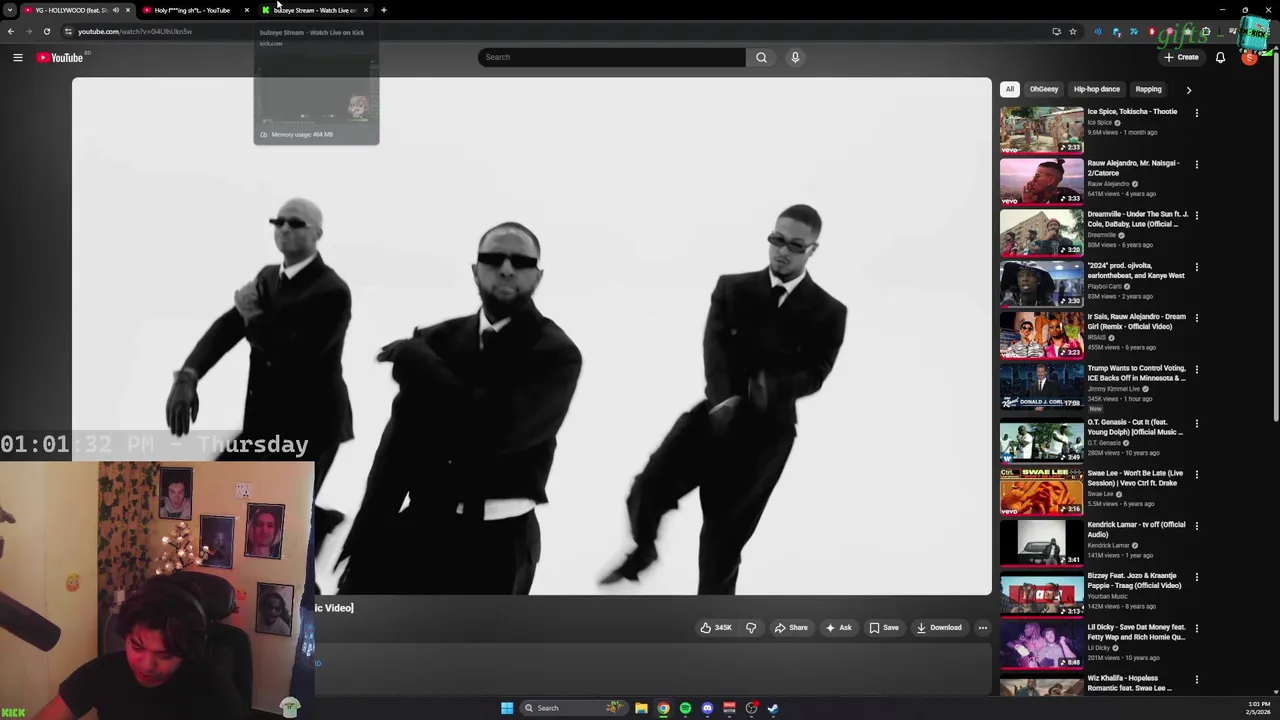The height and width of the screenshot is (720, 1280).
Task: Select the Hip-hop dance filter chip
Action: (x=1096, y=89)
